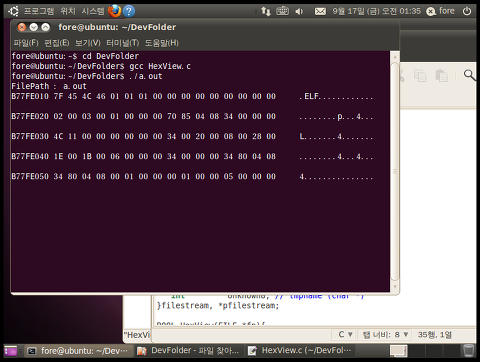Open the 프로그램 applications menu
This screenshot has width=480, height=362.
click(x=39, y=11)
